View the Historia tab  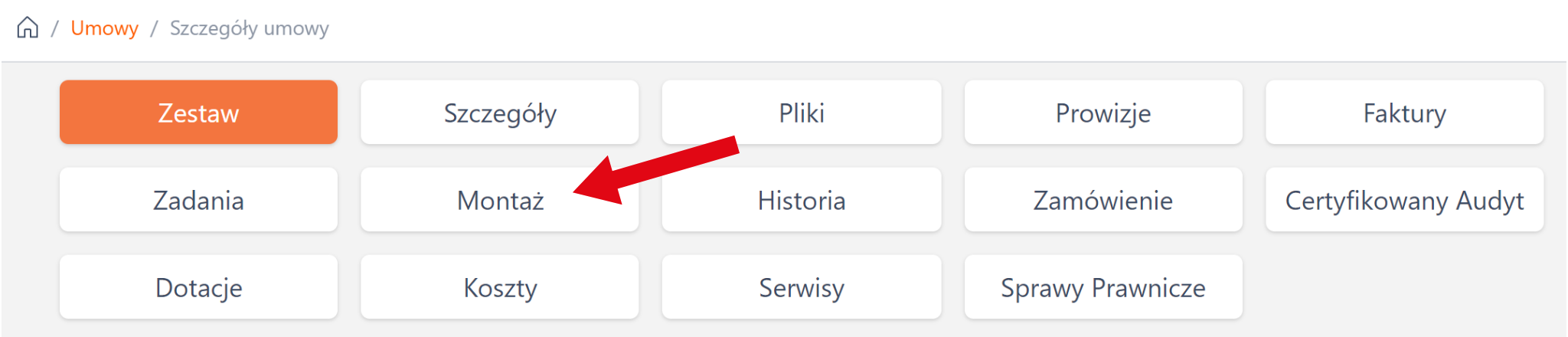[801, 200]
